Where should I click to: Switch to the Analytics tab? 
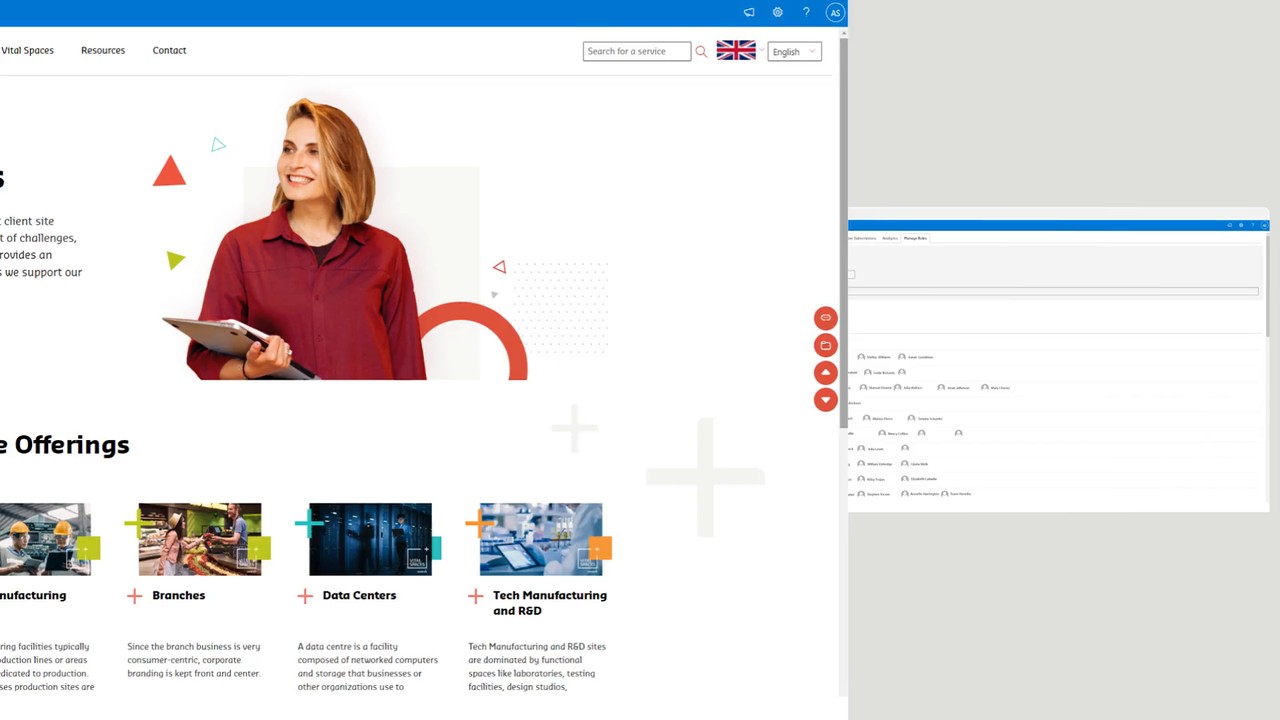click(890, 238)
